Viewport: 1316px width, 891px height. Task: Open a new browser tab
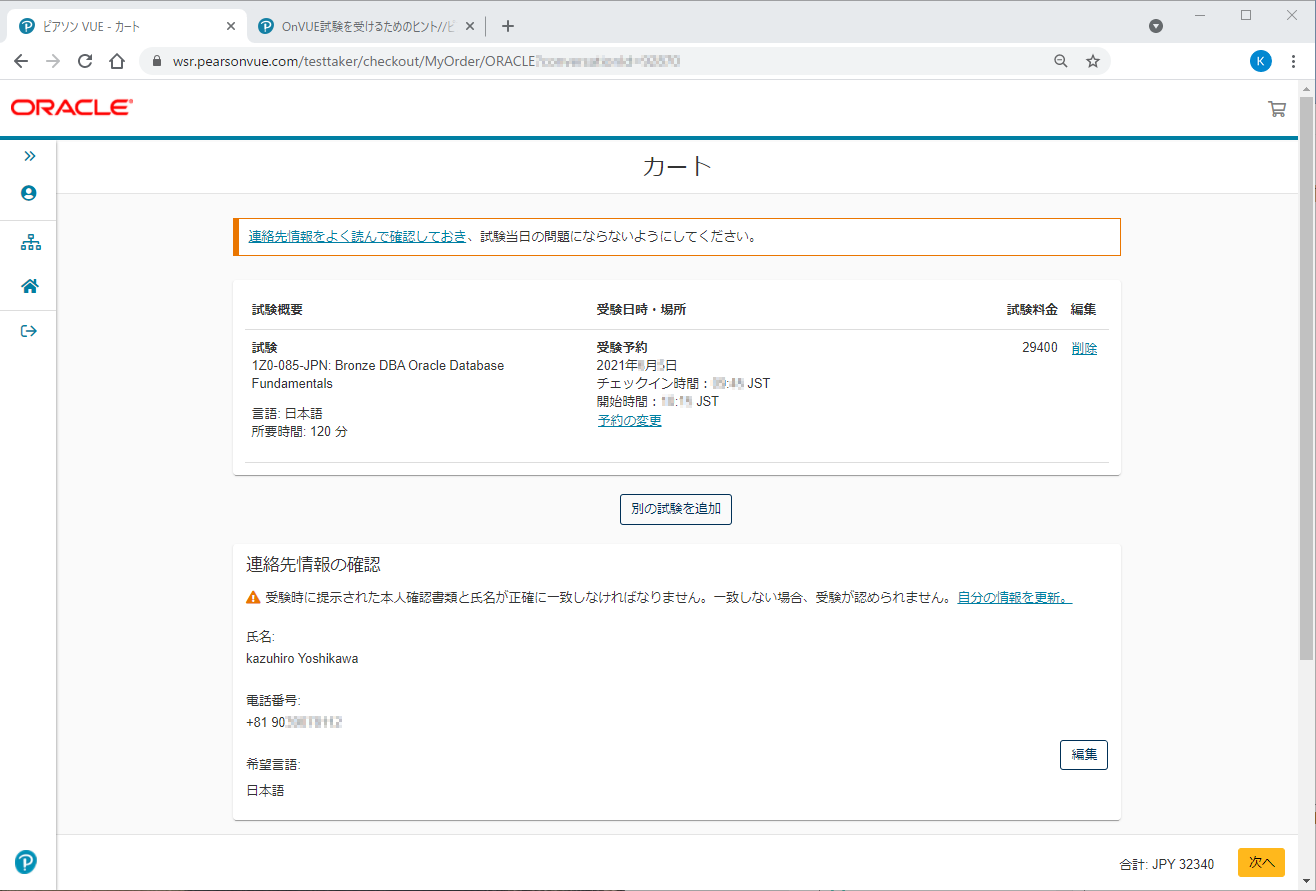[x=508, y=26]
